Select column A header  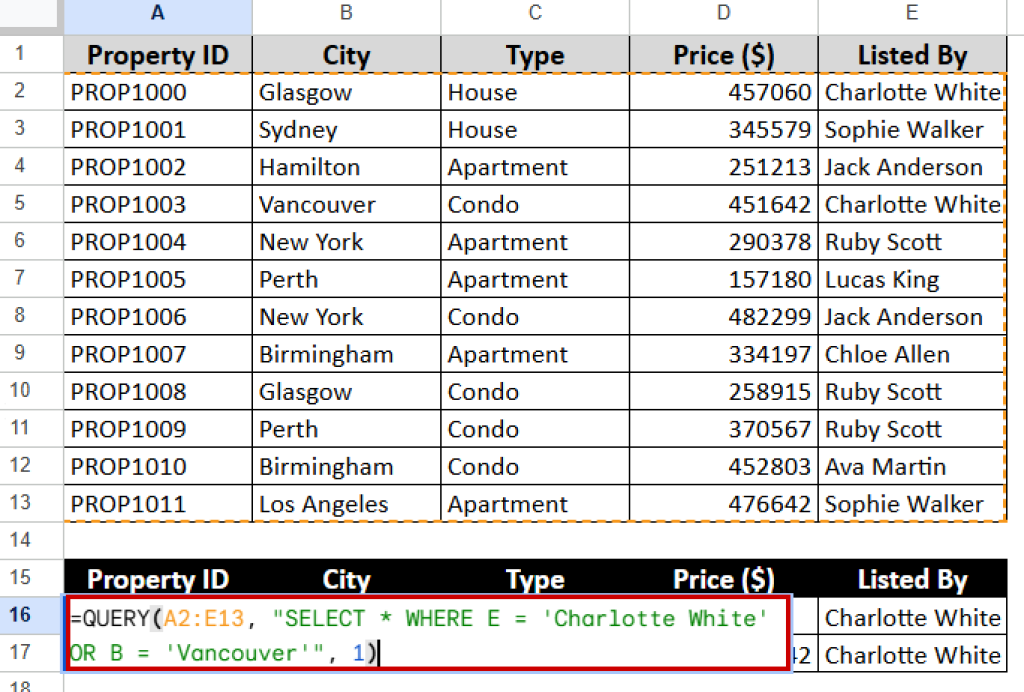coord(157,13)
